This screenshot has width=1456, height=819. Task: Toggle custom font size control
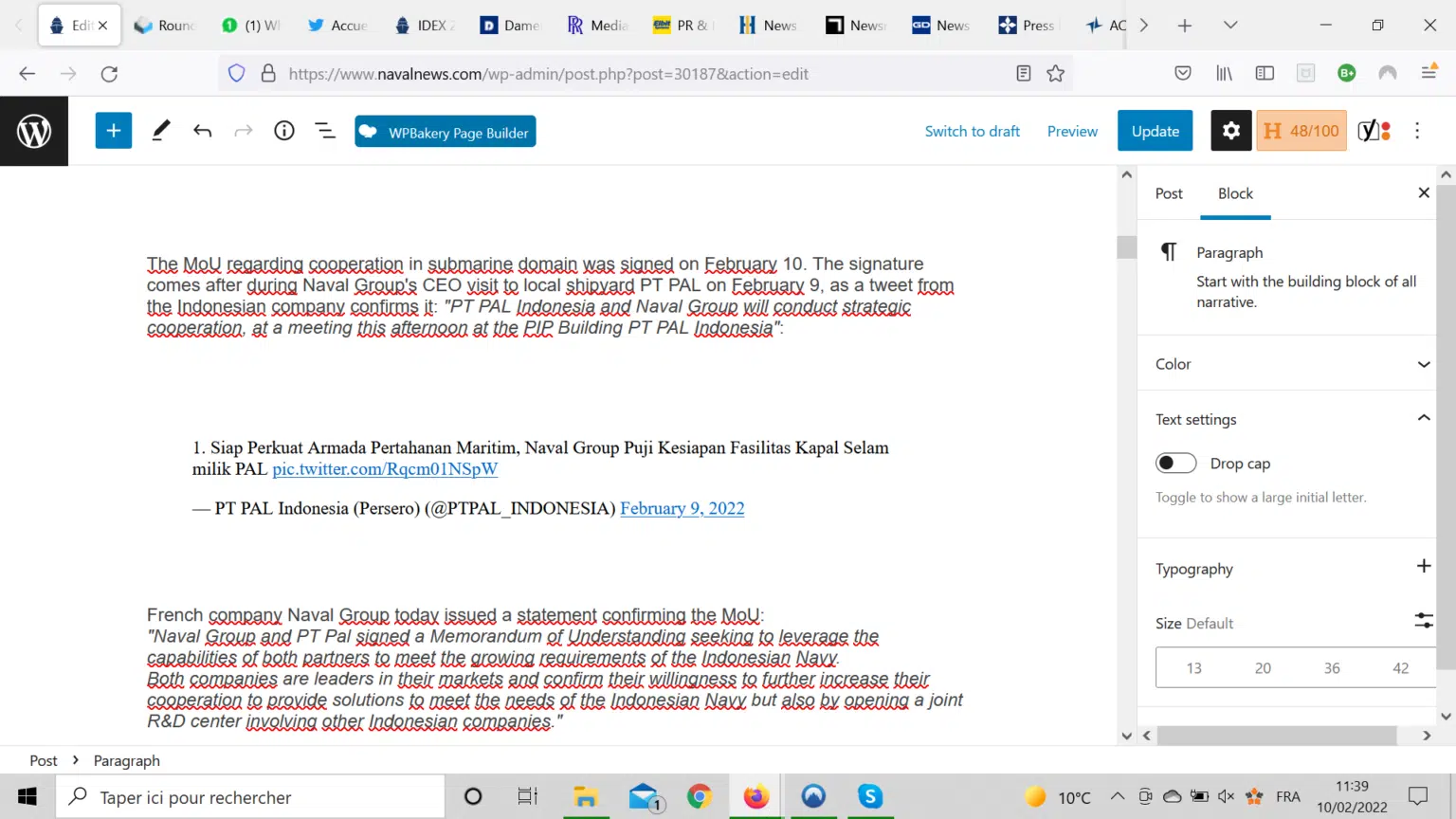click(1423, 621)
